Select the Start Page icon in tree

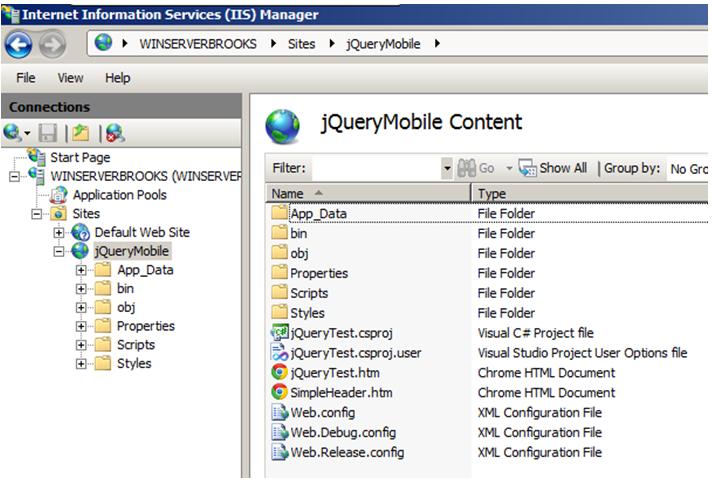36,157
